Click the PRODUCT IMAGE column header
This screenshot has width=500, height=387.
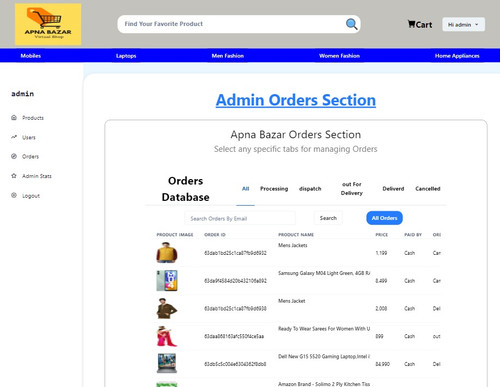(x=175, y=235)
